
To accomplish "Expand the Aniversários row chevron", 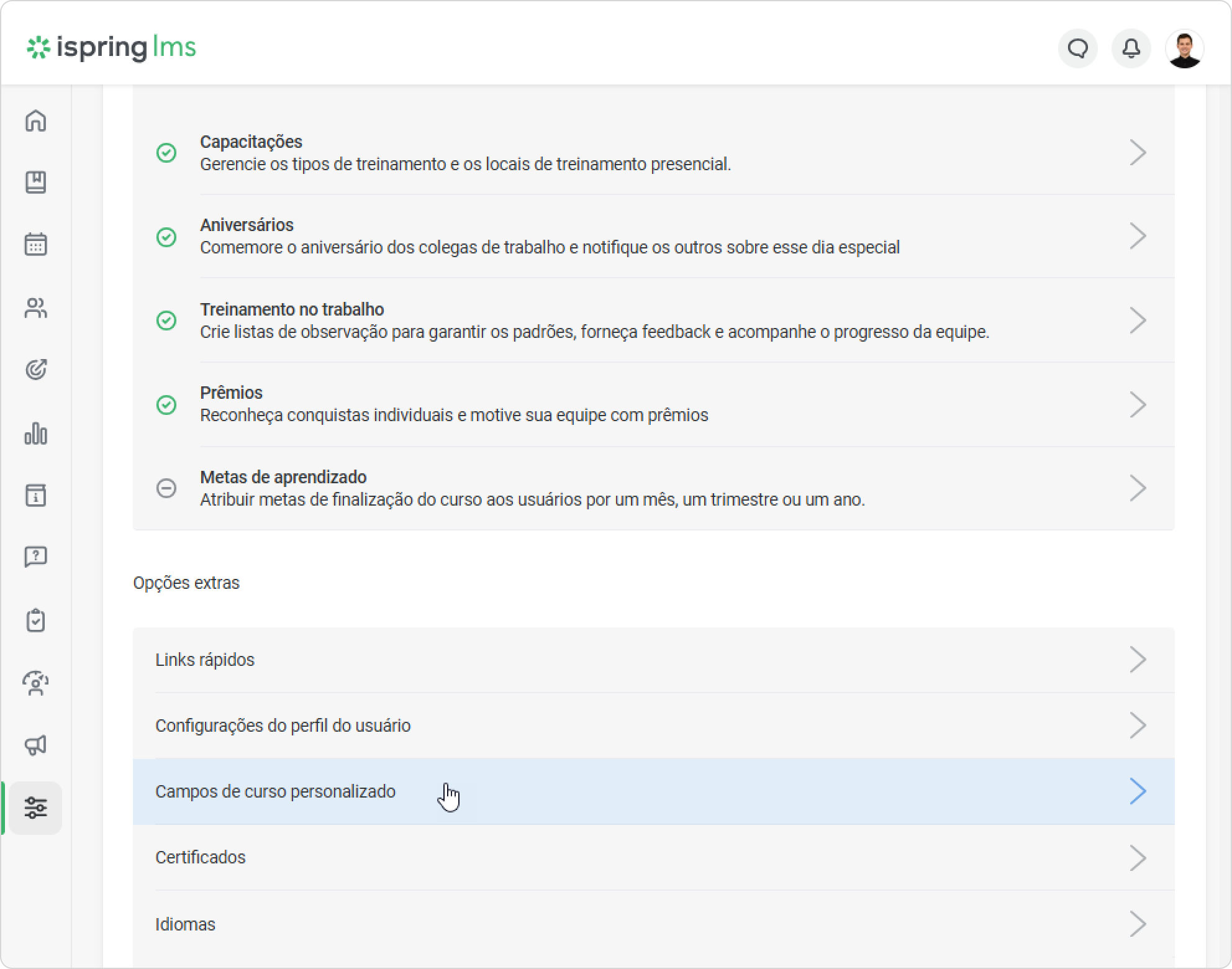I will click(1138, 236).
